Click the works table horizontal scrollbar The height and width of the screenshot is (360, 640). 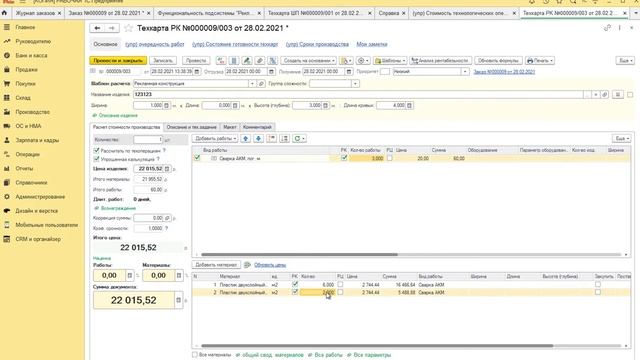(300, 255)
